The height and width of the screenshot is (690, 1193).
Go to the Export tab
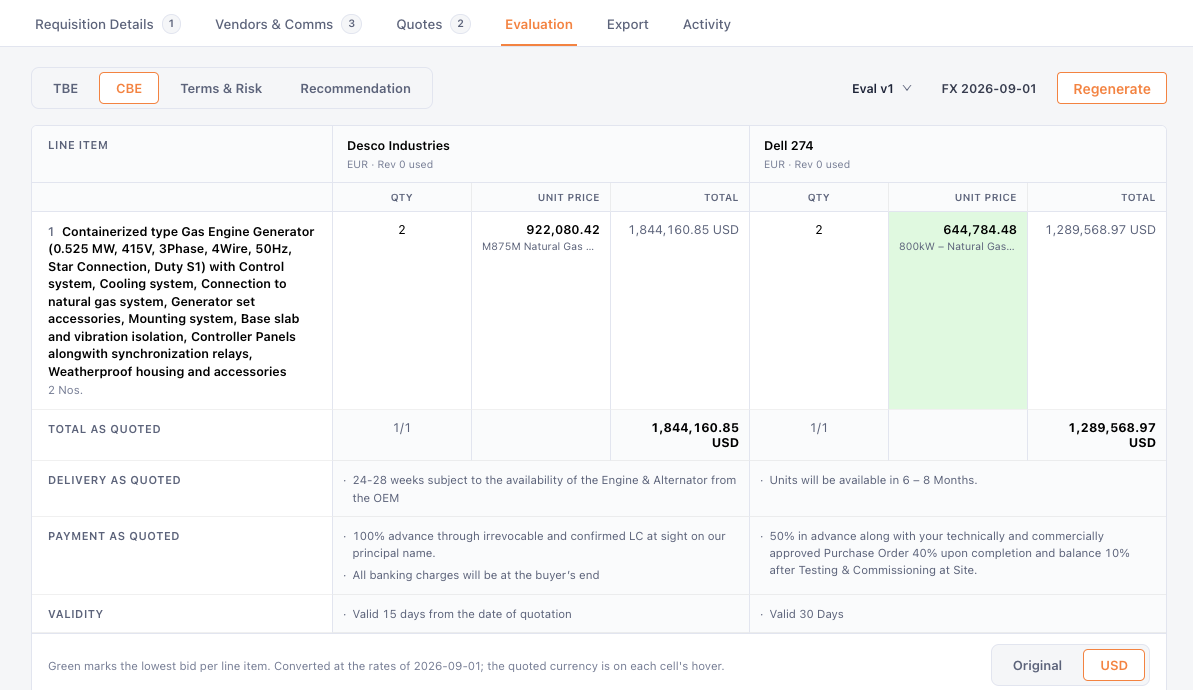628,24
